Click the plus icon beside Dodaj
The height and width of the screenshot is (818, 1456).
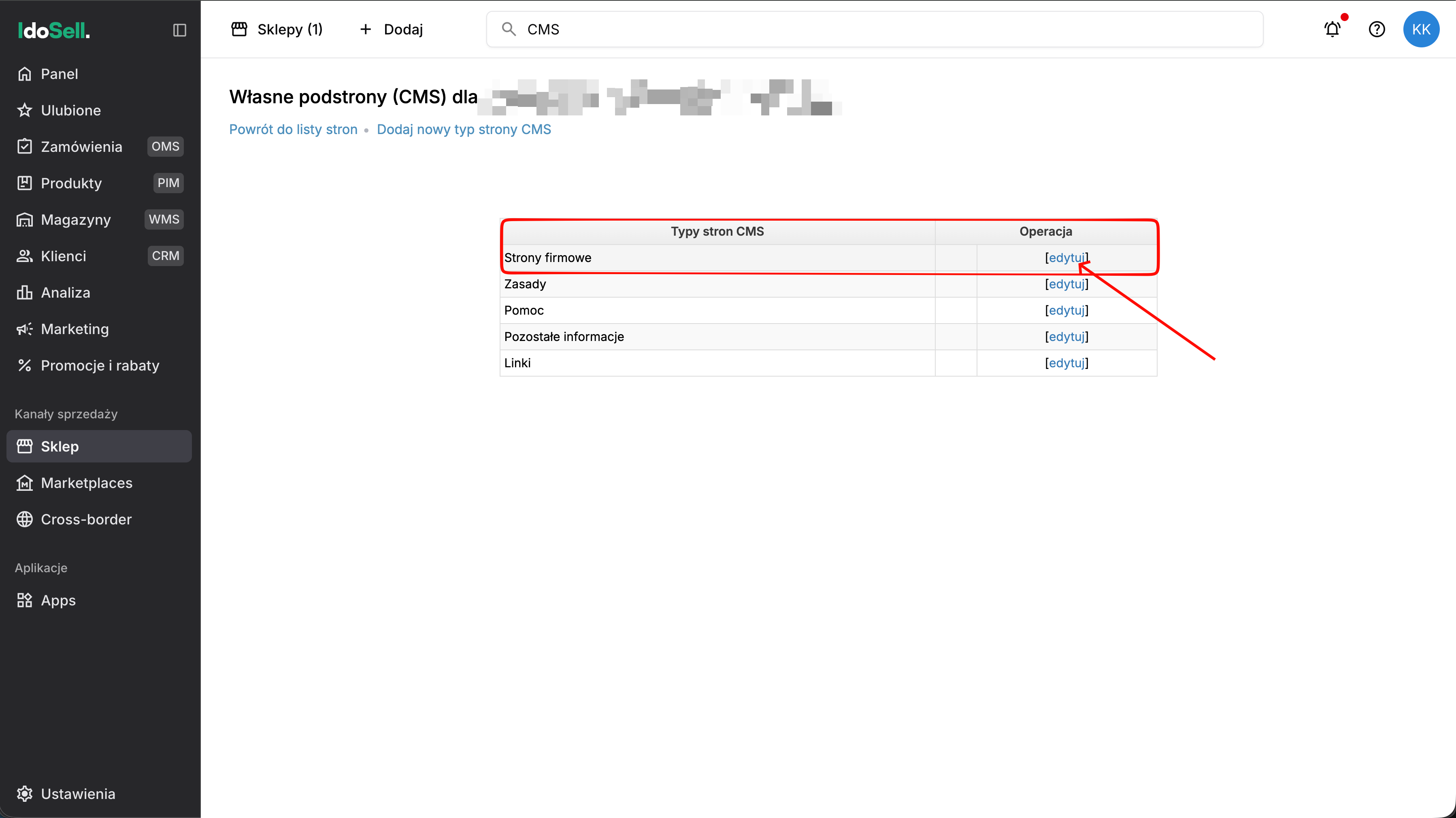(366, 30)
